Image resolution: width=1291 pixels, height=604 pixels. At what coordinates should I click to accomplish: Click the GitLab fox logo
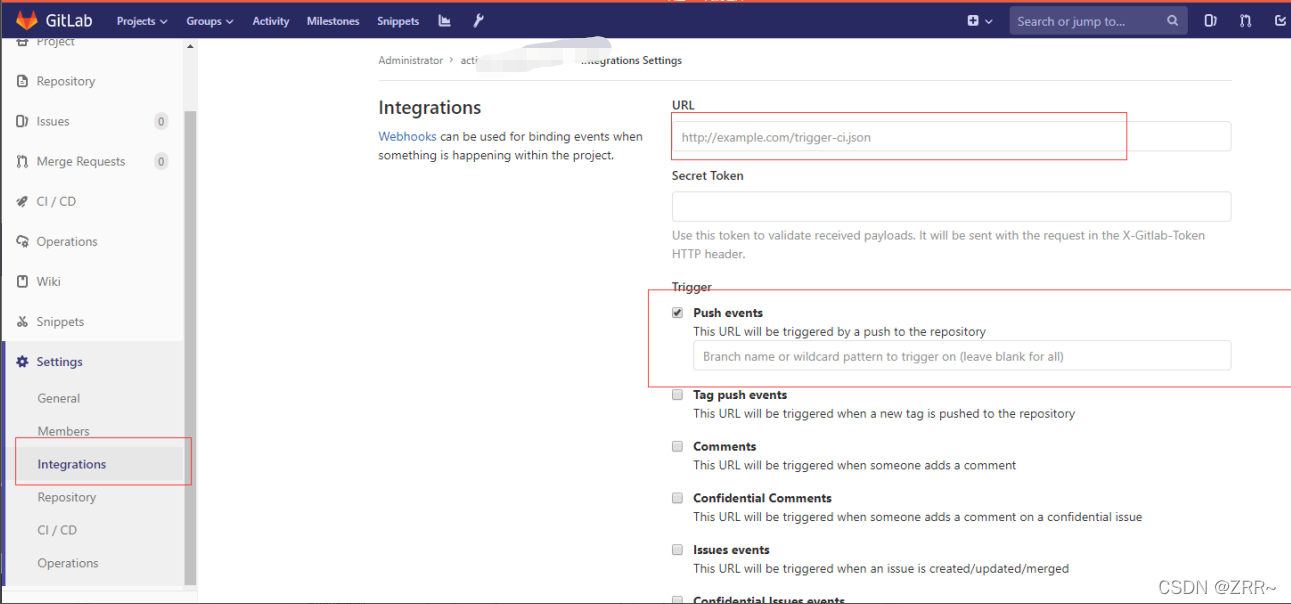[26, 20]
